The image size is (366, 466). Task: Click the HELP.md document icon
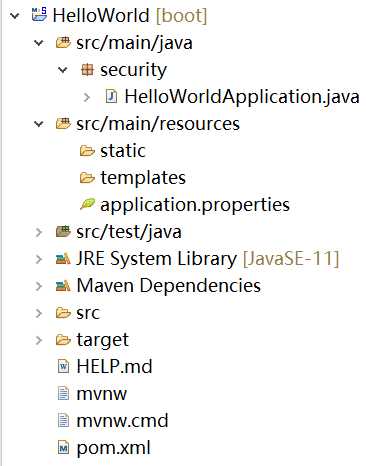pos(63,367)
